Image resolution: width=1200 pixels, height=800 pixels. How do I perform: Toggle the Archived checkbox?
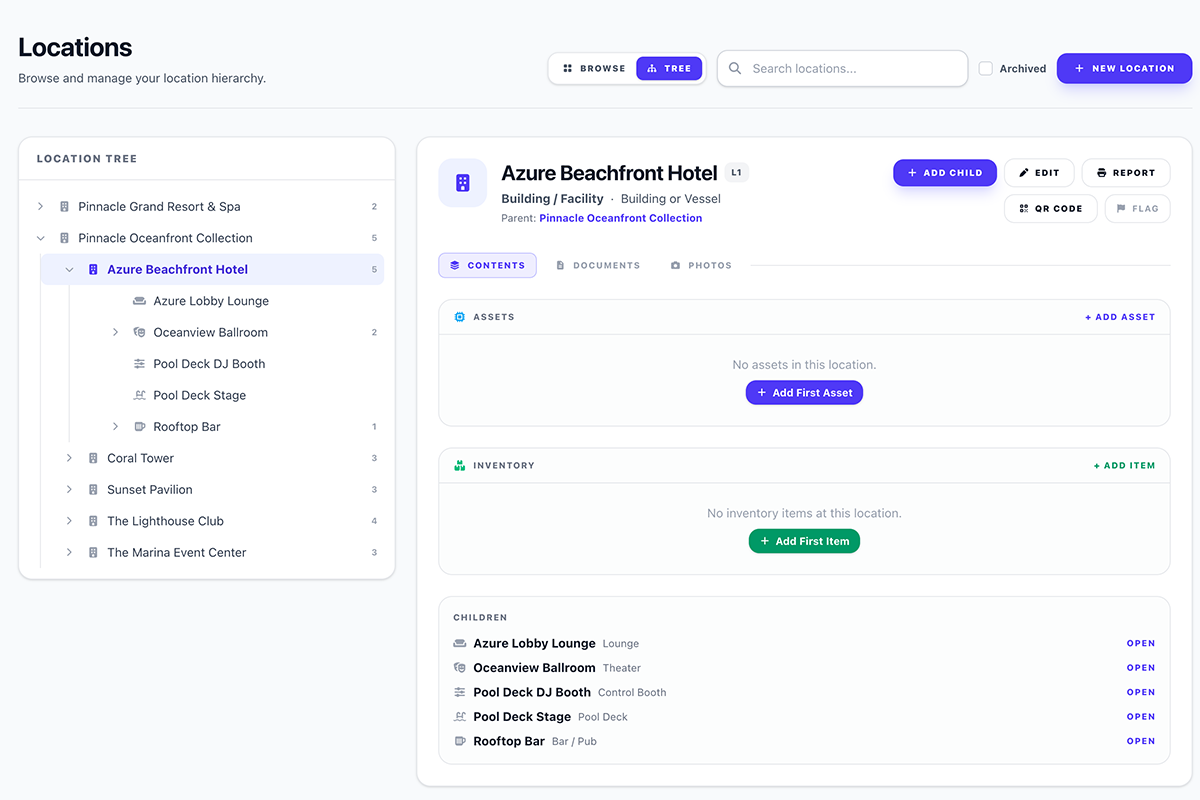pos(986,69)
